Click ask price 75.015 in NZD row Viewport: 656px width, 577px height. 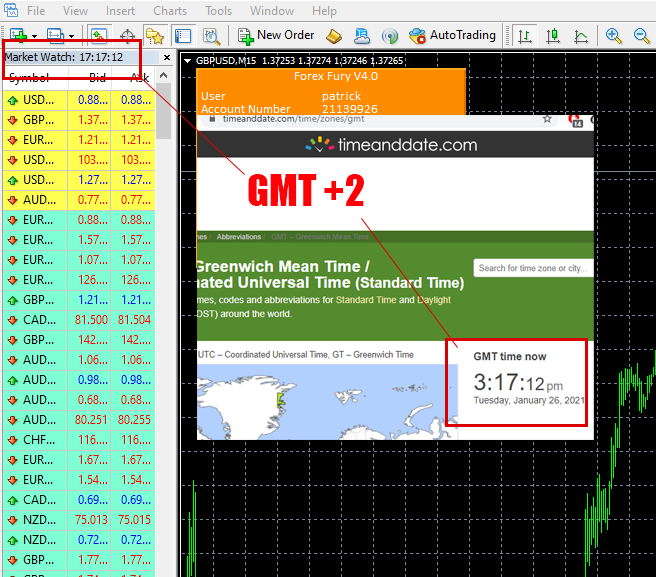pyautogui.click(x=134, y=520)
